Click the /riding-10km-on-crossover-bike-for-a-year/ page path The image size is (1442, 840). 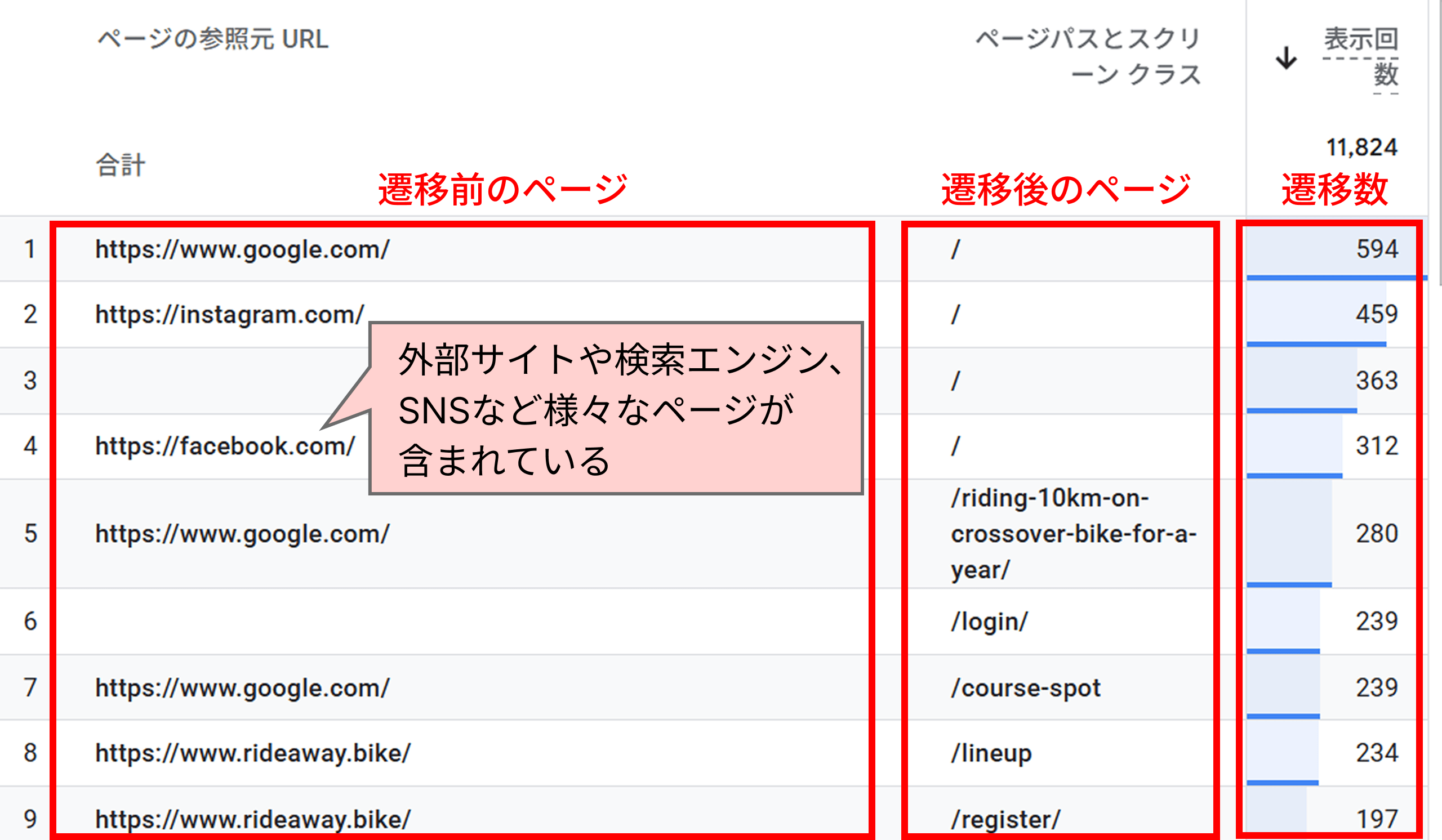1074,534
